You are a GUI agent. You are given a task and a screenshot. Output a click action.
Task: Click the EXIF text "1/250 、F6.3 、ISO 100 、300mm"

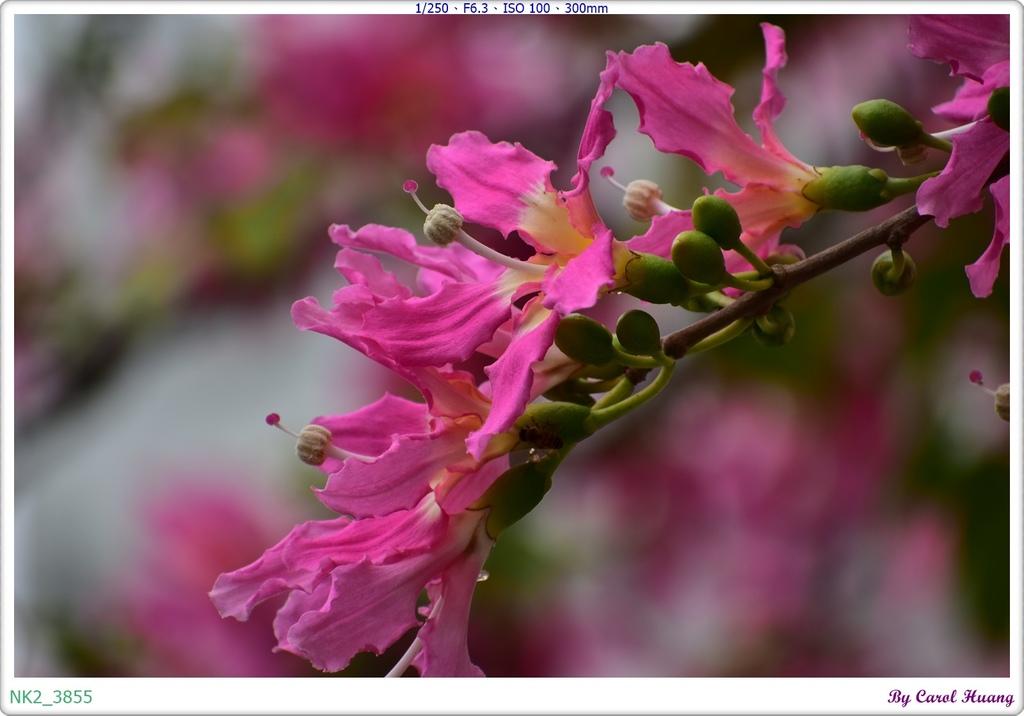511,8
